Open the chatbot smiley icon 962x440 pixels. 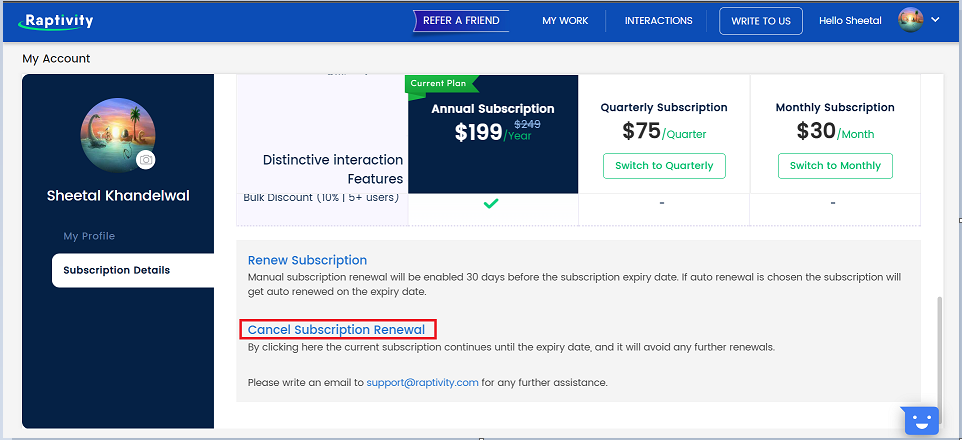tap(922, 420)
